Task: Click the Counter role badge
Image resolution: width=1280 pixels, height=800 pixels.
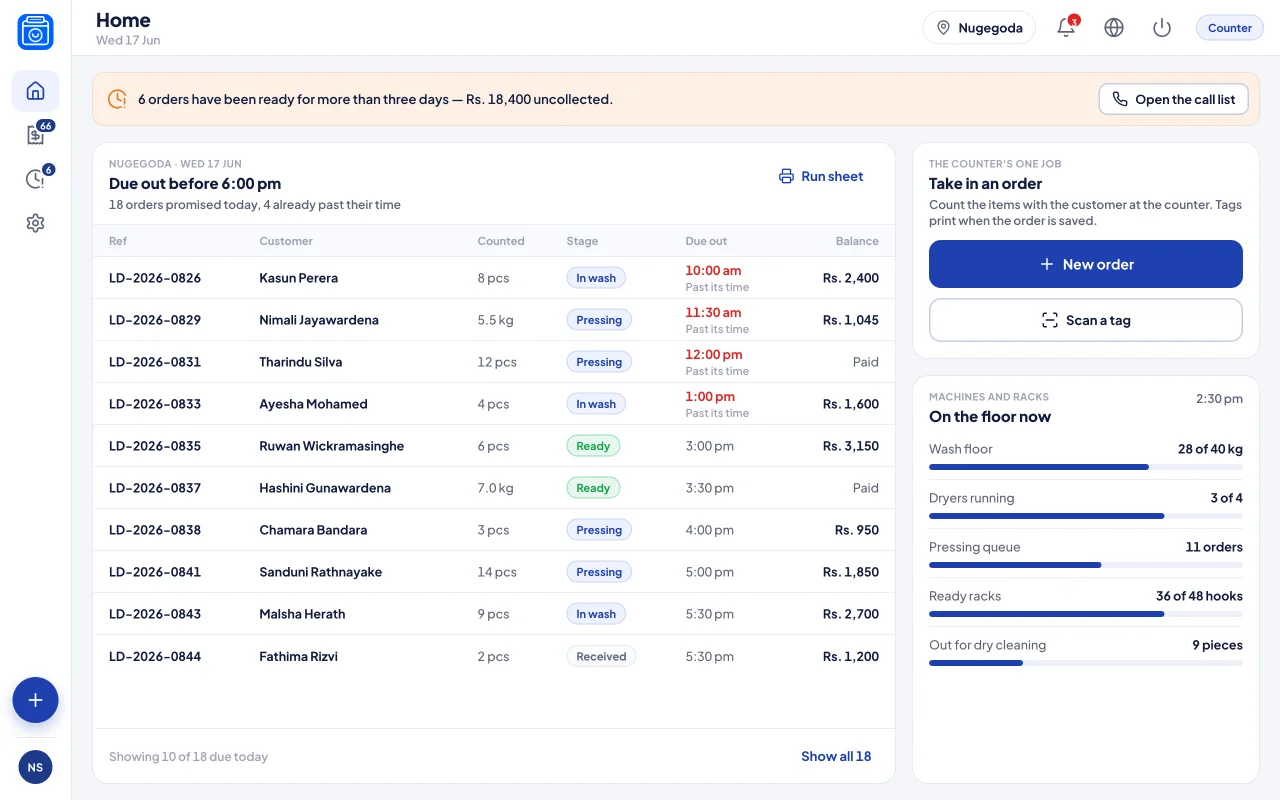Action: coord(1229,28)
